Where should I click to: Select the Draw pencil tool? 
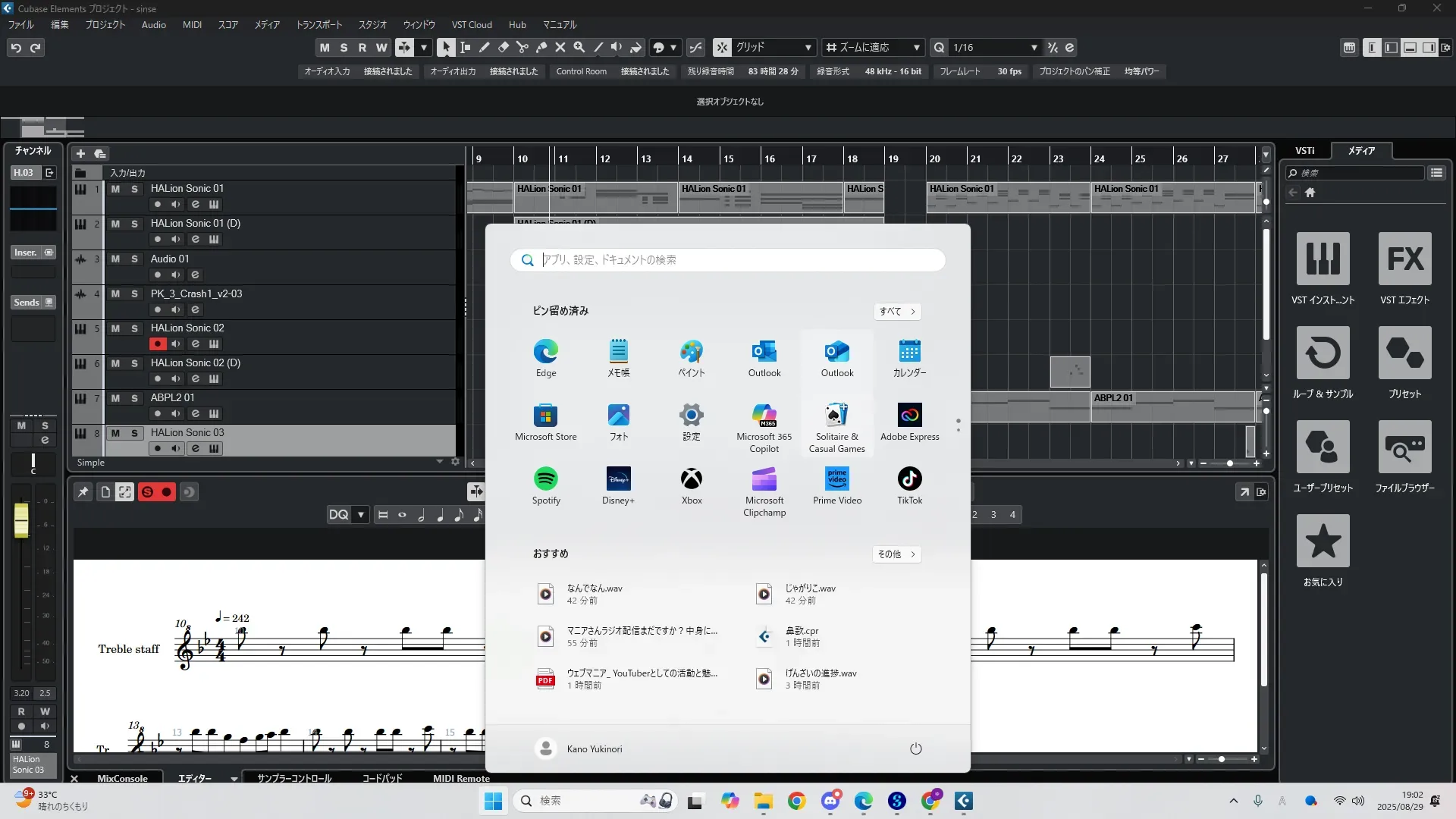point(484,47)
